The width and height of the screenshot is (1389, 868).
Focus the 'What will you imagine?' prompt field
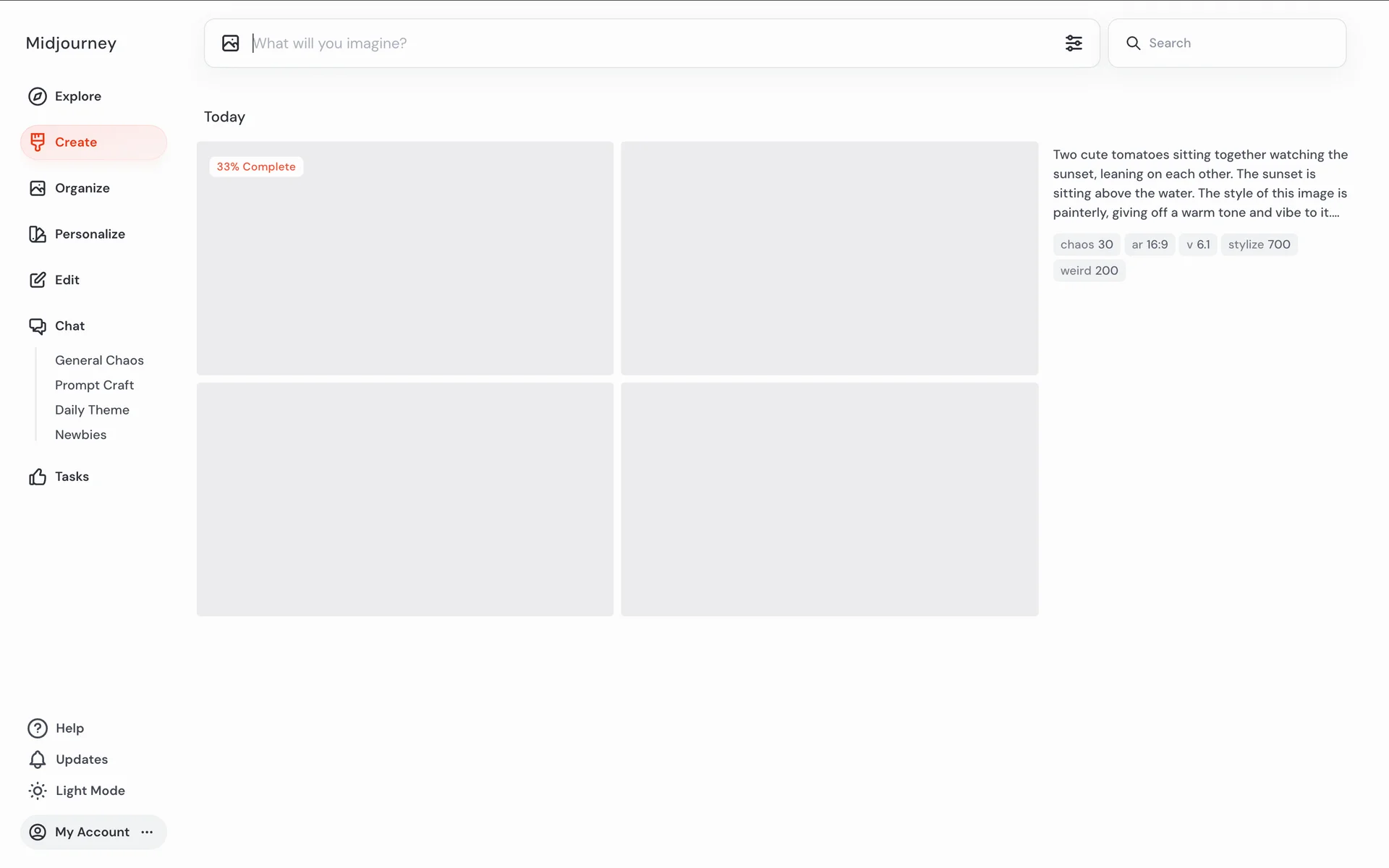[x=651, y=43]
